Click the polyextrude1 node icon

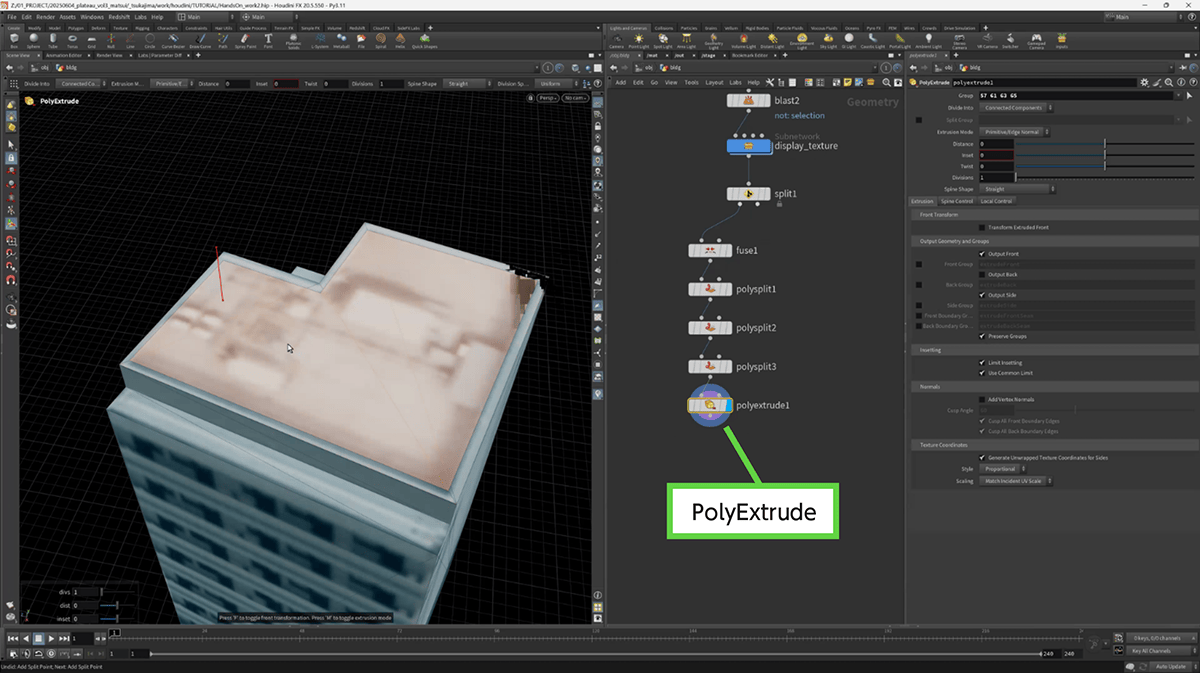point(709,406)
